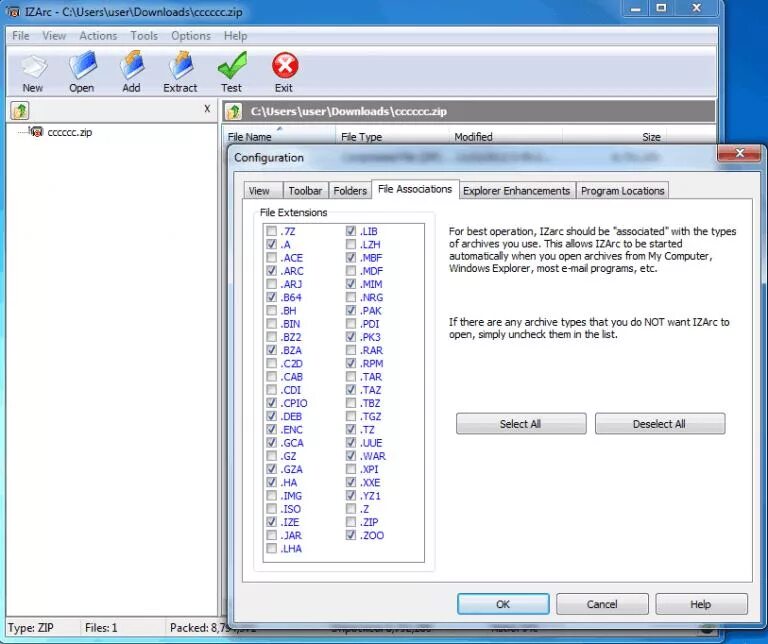The width and height of the screenshot is (768, 644).
Task: Close the folder tree pane with X
Action: click(x=207, y=109)
